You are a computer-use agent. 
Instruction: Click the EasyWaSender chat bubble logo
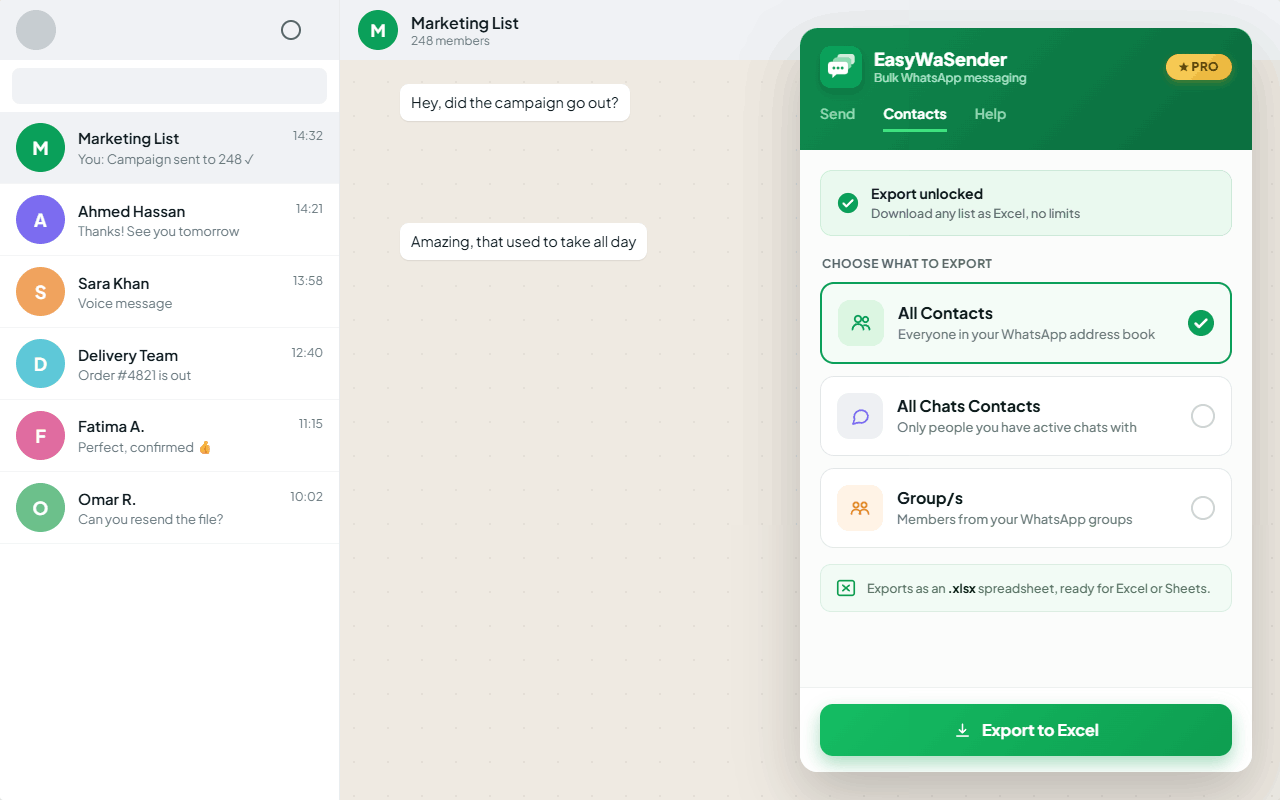coord(841,67)
